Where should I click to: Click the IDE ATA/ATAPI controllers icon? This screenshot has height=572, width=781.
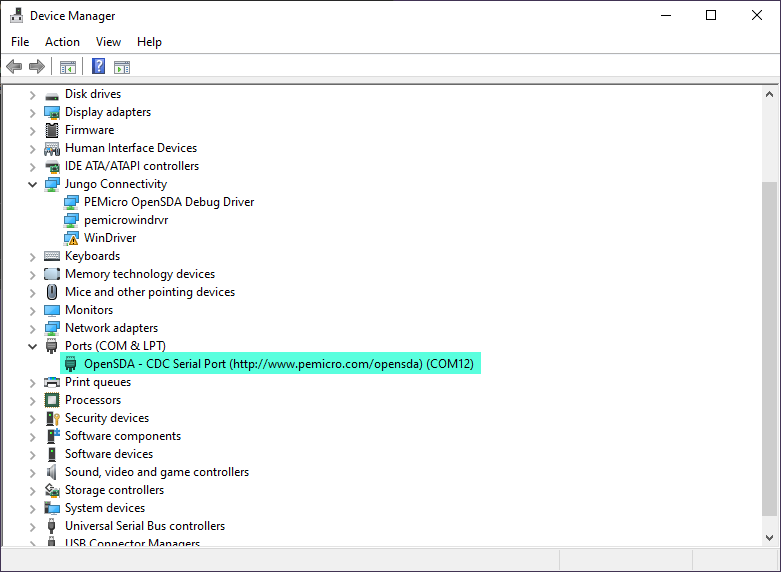click(52, 166)
